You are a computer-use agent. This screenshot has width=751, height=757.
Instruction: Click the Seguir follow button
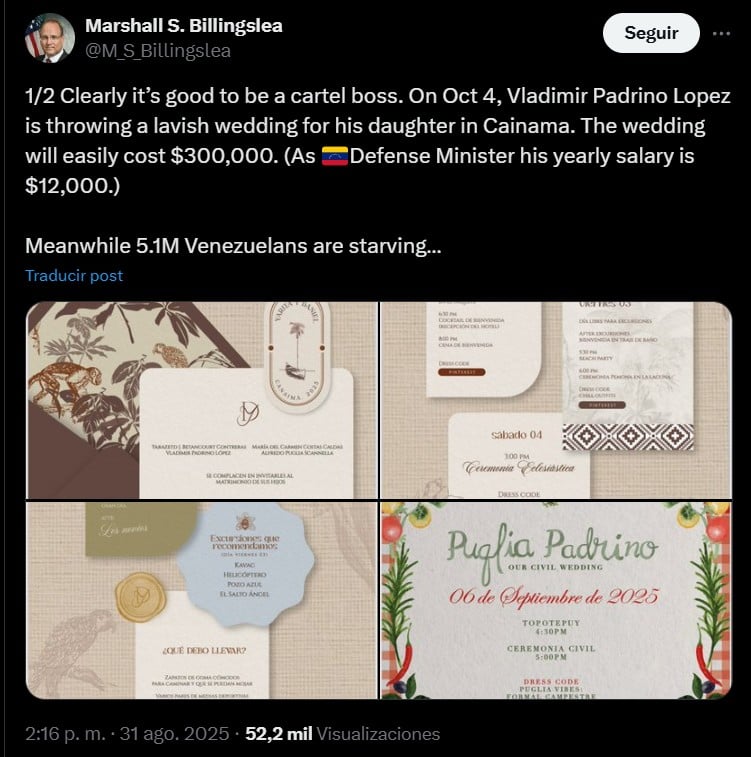point(651,33)
